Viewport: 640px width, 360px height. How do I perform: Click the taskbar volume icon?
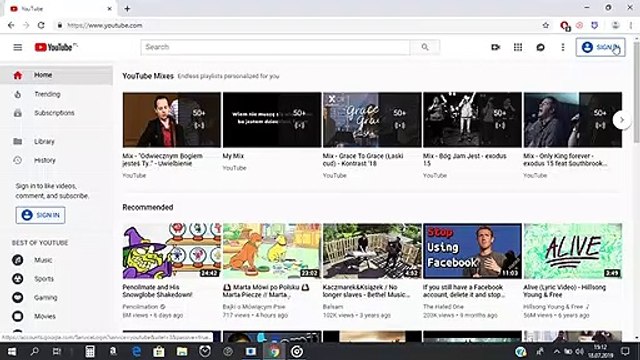579,351
